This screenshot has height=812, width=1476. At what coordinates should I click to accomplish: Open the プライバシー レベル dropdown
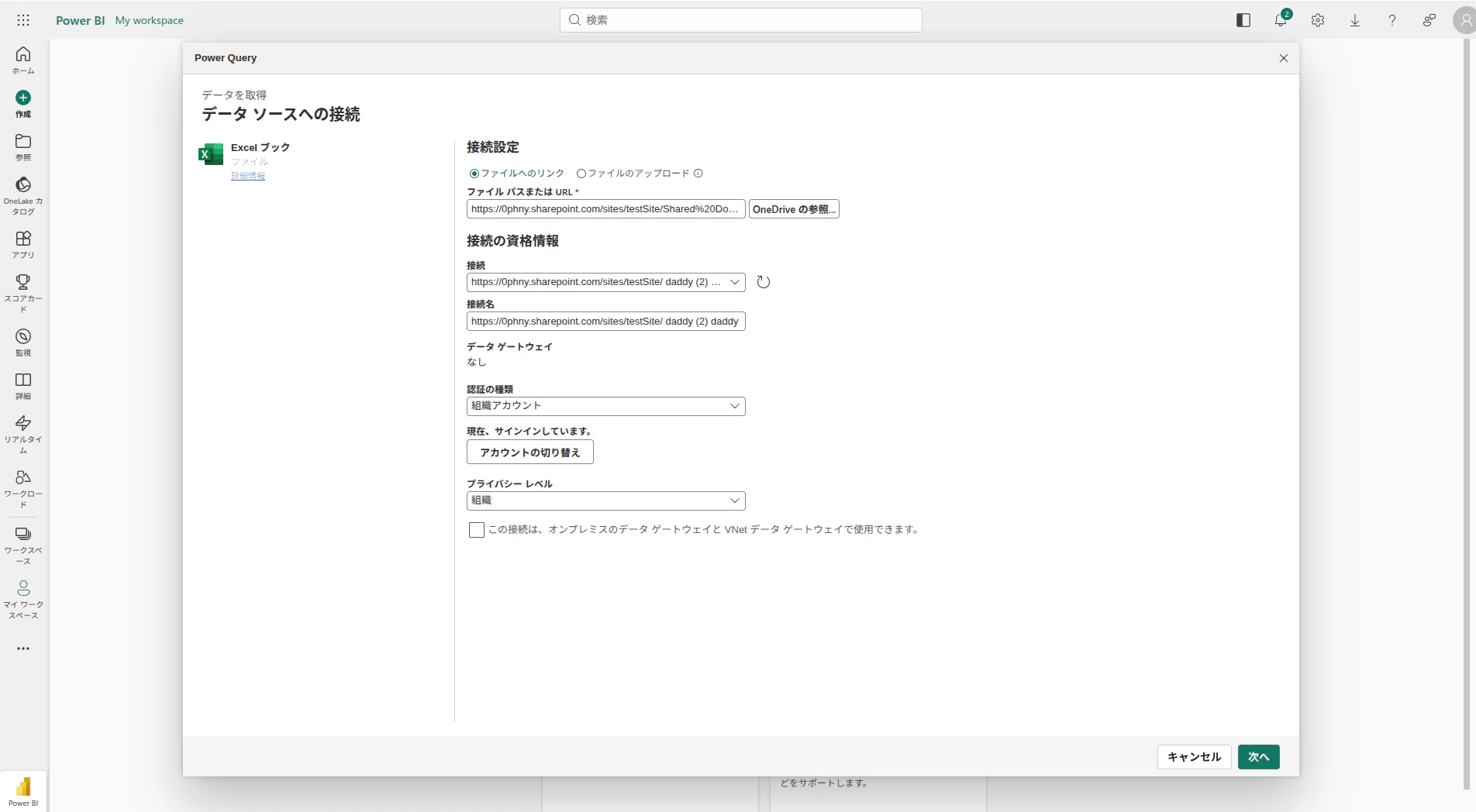click(x=606, y=501)
